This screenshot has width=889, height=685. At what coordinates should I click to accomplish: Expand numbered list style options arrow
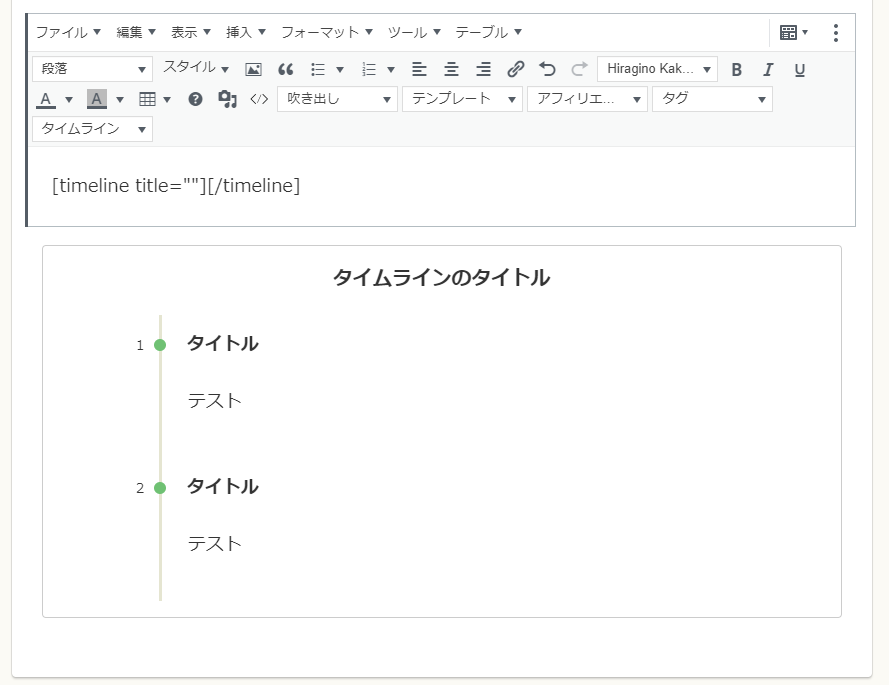click(391, 70)
